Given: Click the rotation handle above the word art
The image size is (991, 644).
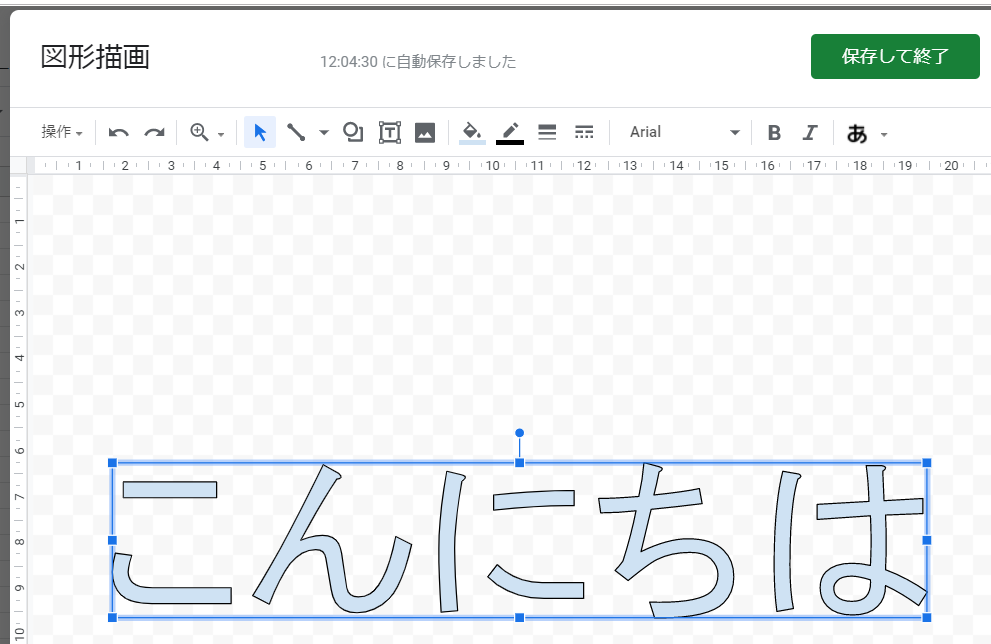Looking at the screenshot, I should (x=520, y=433).
